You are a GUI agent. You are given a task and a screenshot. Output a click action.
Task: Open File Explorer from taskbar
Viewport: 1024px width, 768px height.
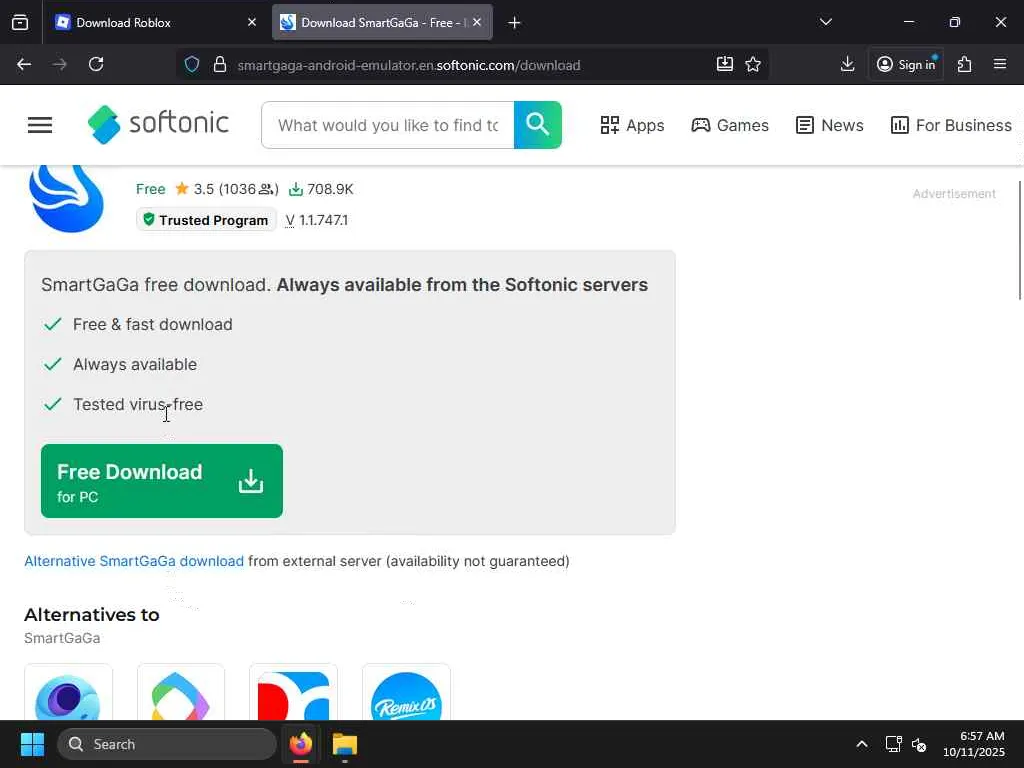pyautogui.click(x=345, y=744)
